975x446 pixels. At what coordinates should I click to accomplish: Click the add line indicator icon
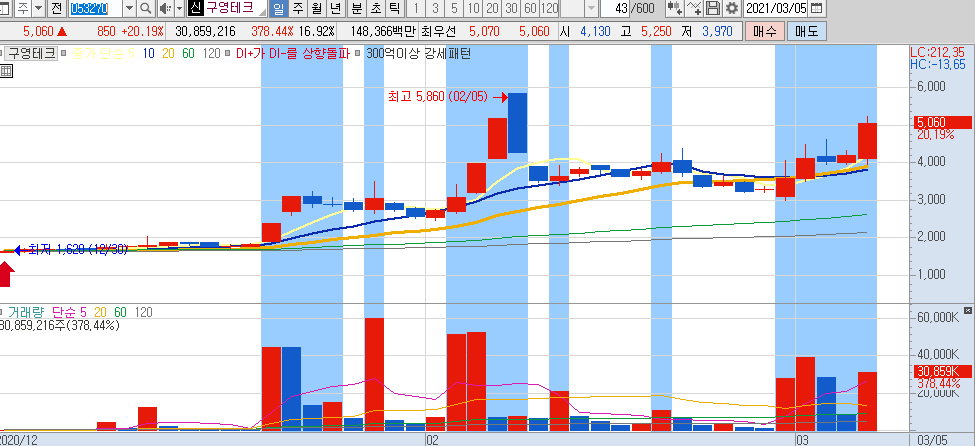pos(695,9)
